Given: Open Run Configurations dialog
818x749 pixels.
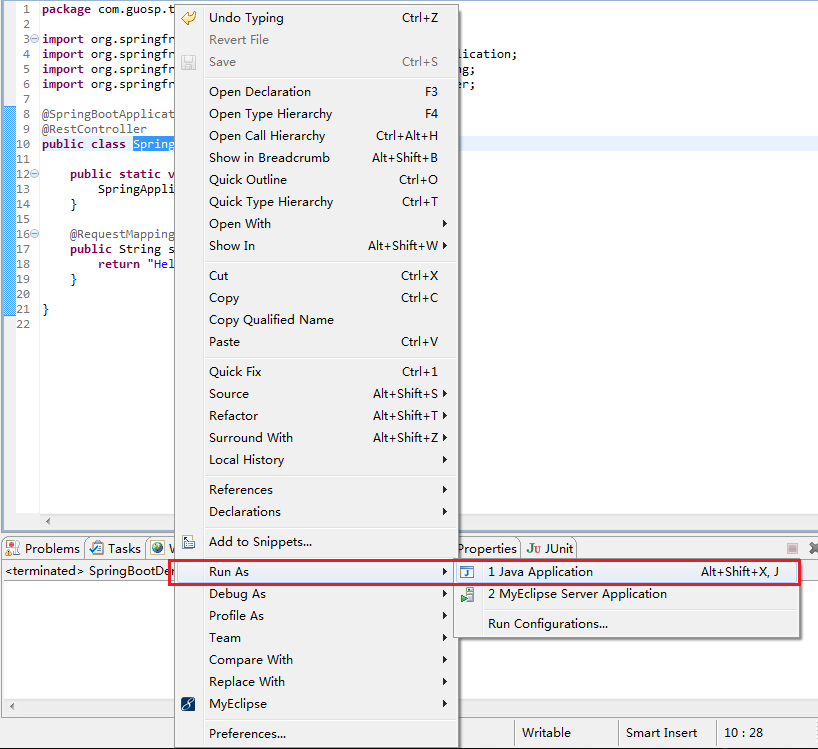Looking at the screenshot, I should 547,624.
